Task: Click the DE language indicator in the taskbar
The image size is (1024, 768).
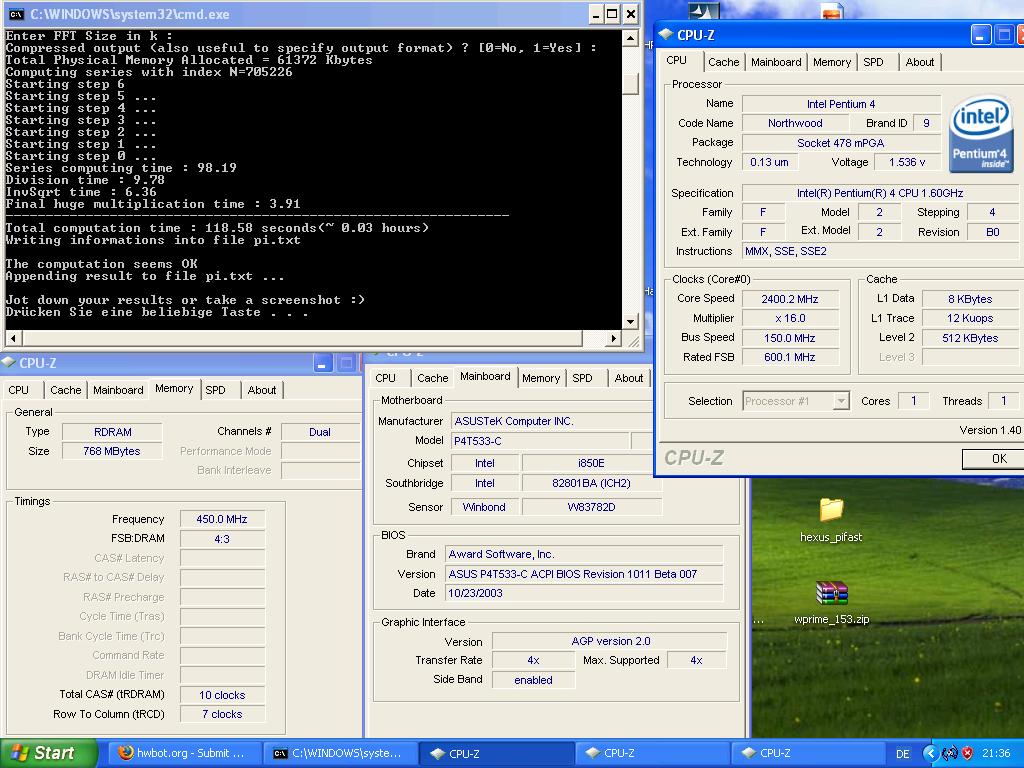Action: (903, 754)
